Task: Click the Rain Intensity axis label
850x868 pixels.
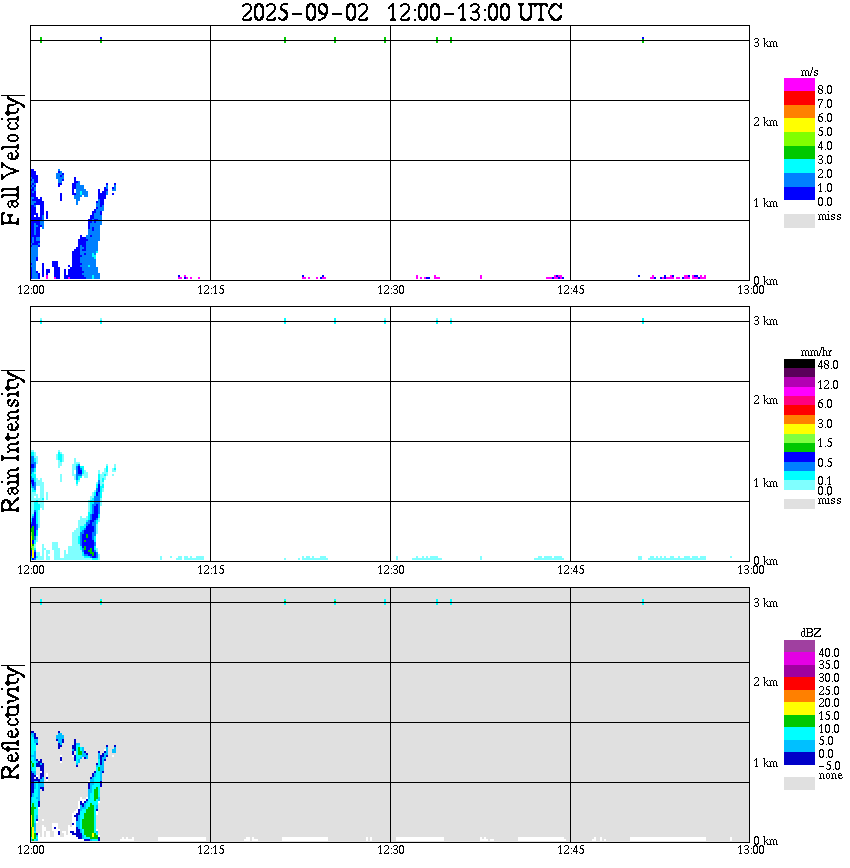Action: [x=11, y=441]
